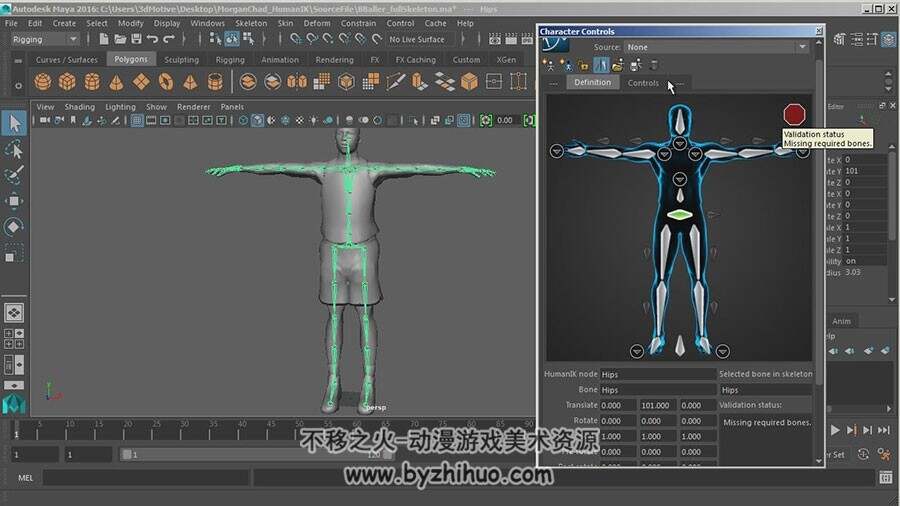900x506 pixels.
Task: Click the polygon torus shelf icon
Action: [166, 82]
